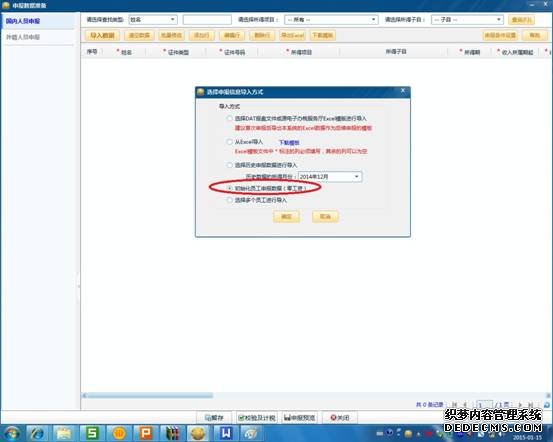
Task: Open the blue W Word icon in taskbar
Action: (226, 433)
